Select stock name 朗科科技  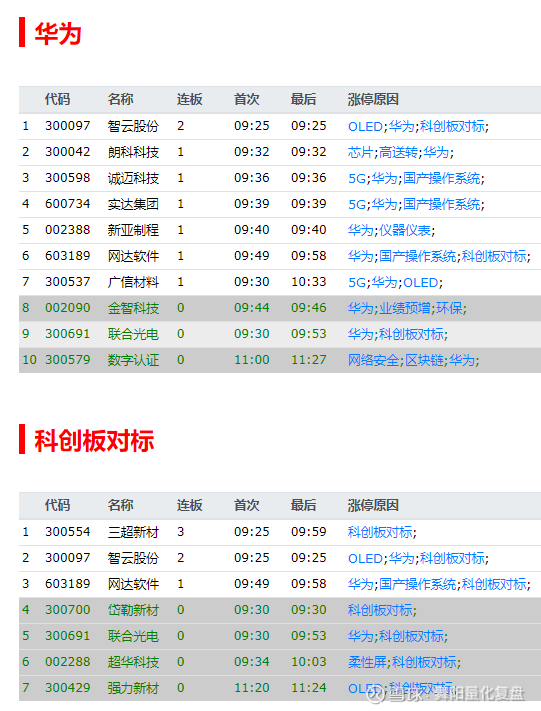tap(133, 152)
